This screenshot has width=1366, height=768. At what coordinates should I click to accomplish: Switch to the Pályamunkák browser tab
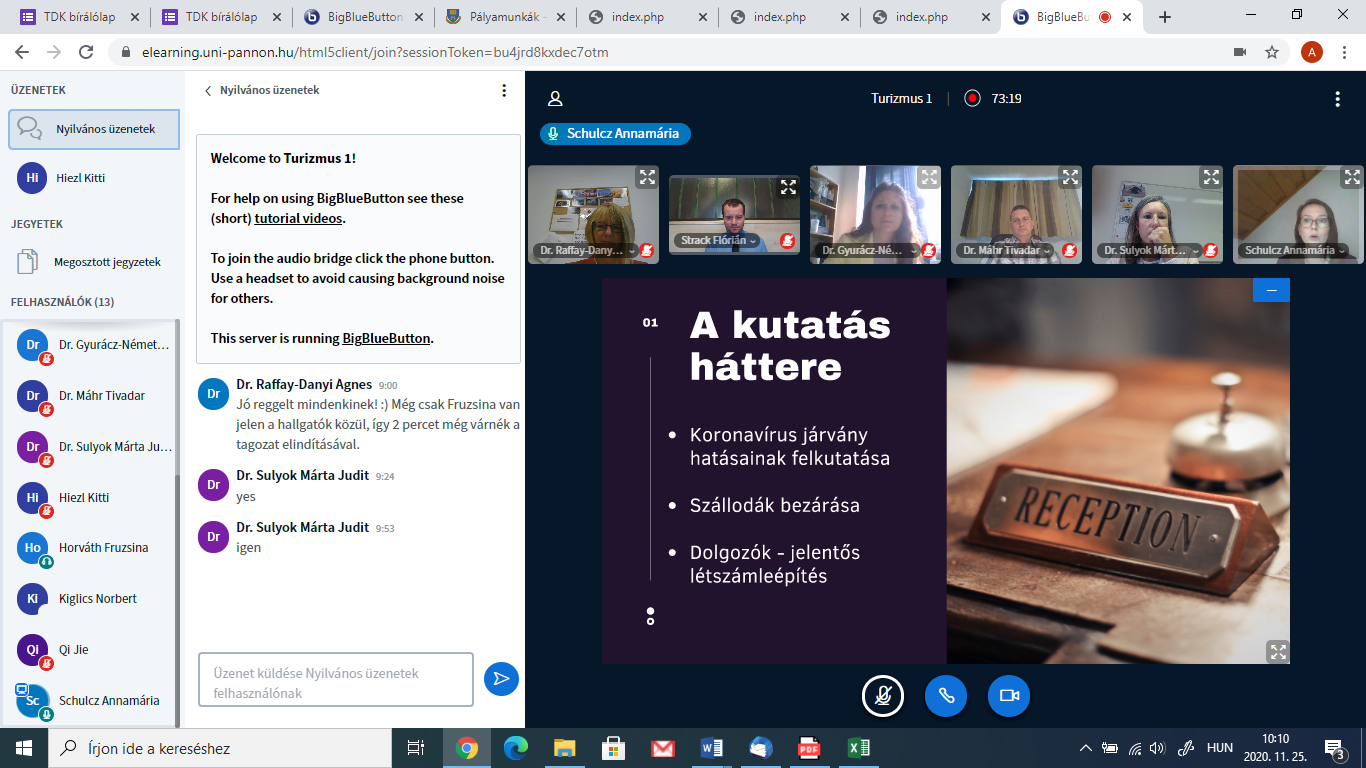(506, 17)
